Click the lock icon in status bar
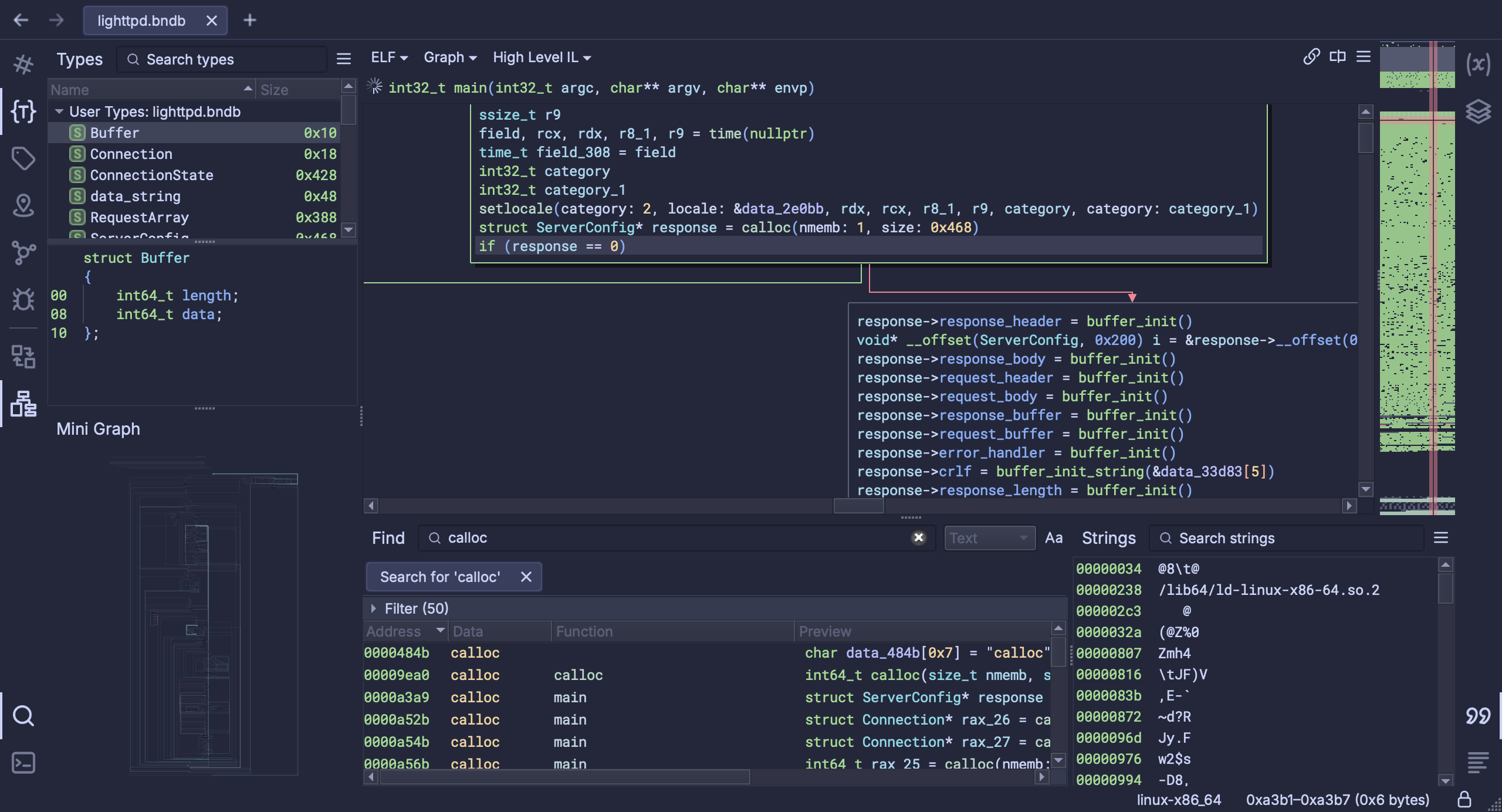 pos(1464,800)
